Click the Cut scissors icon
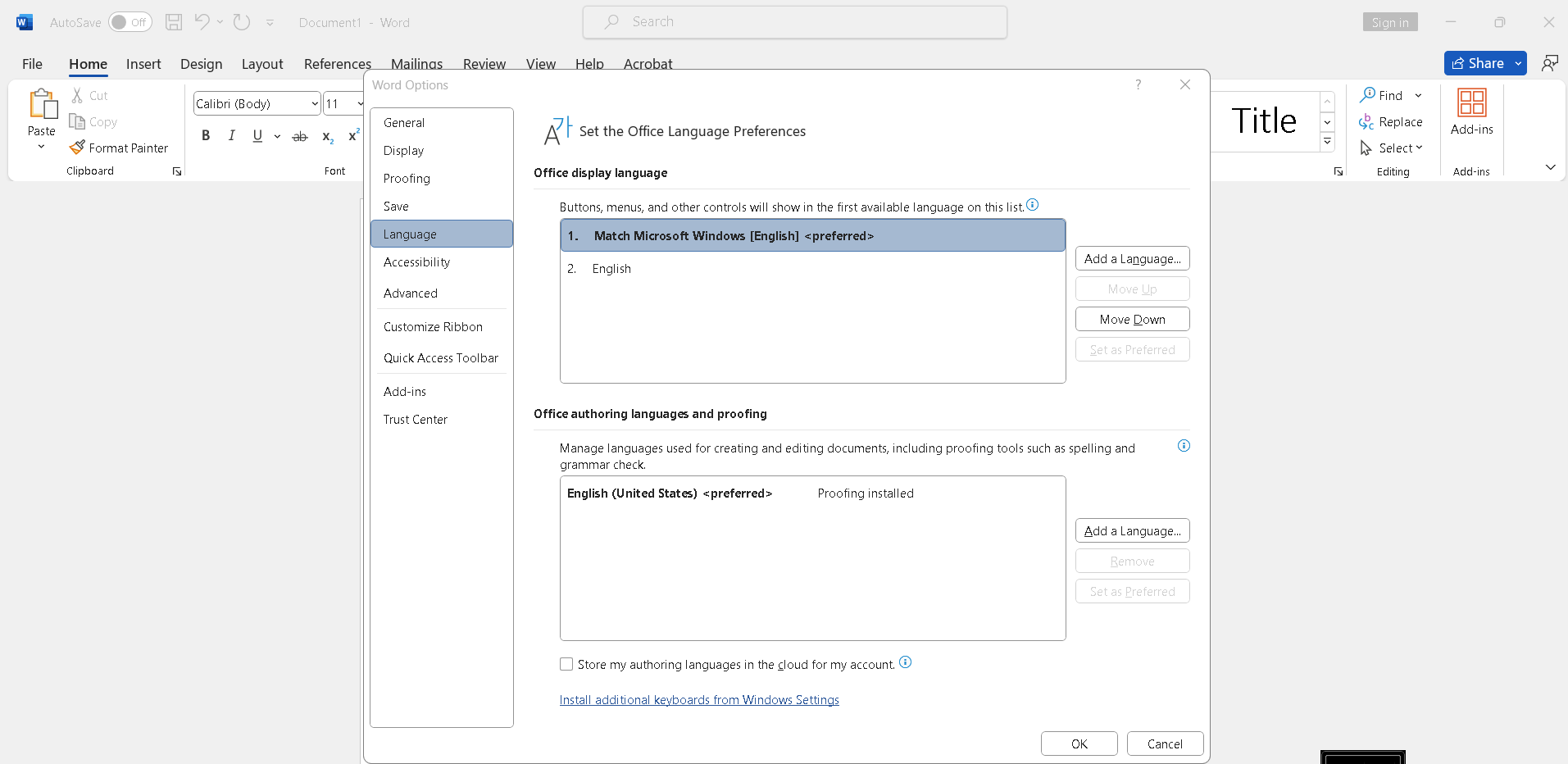 [77, 95]
